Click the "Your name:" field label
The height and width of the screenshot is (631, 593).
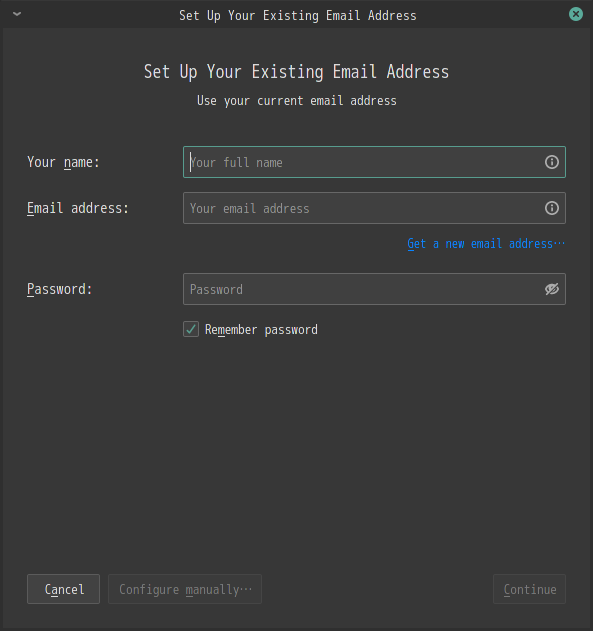click(x=63, y=162)
